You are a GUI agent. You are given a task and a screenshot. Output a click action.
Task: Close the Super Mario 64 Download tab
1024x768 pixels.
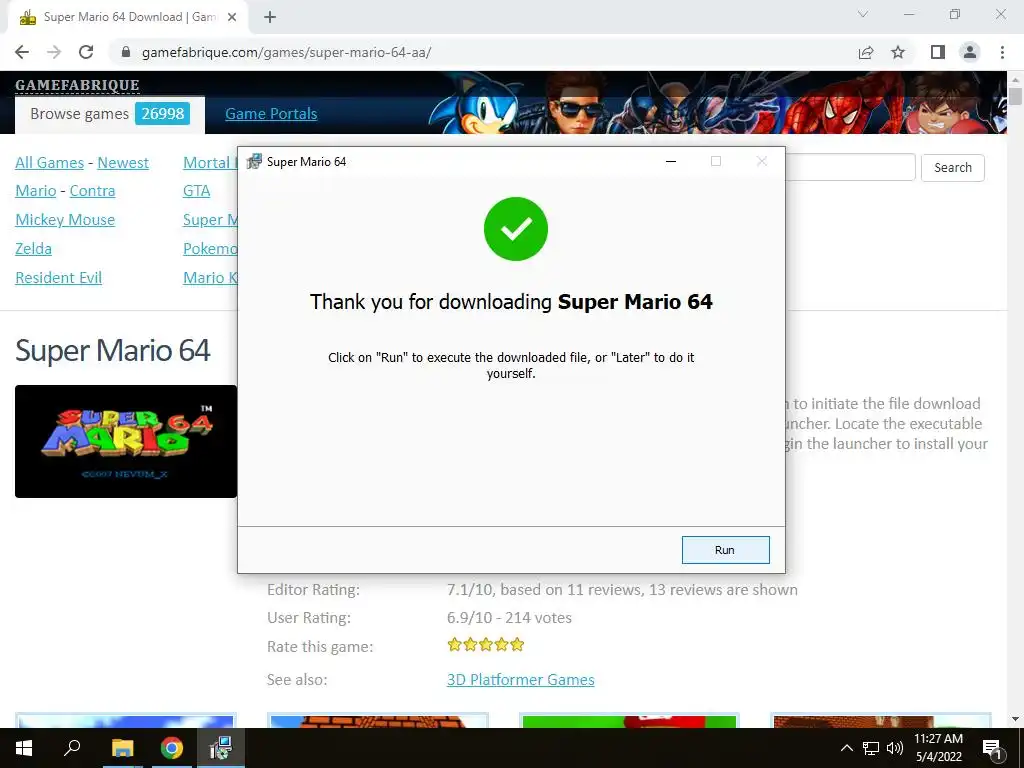[x=232, y=17]
